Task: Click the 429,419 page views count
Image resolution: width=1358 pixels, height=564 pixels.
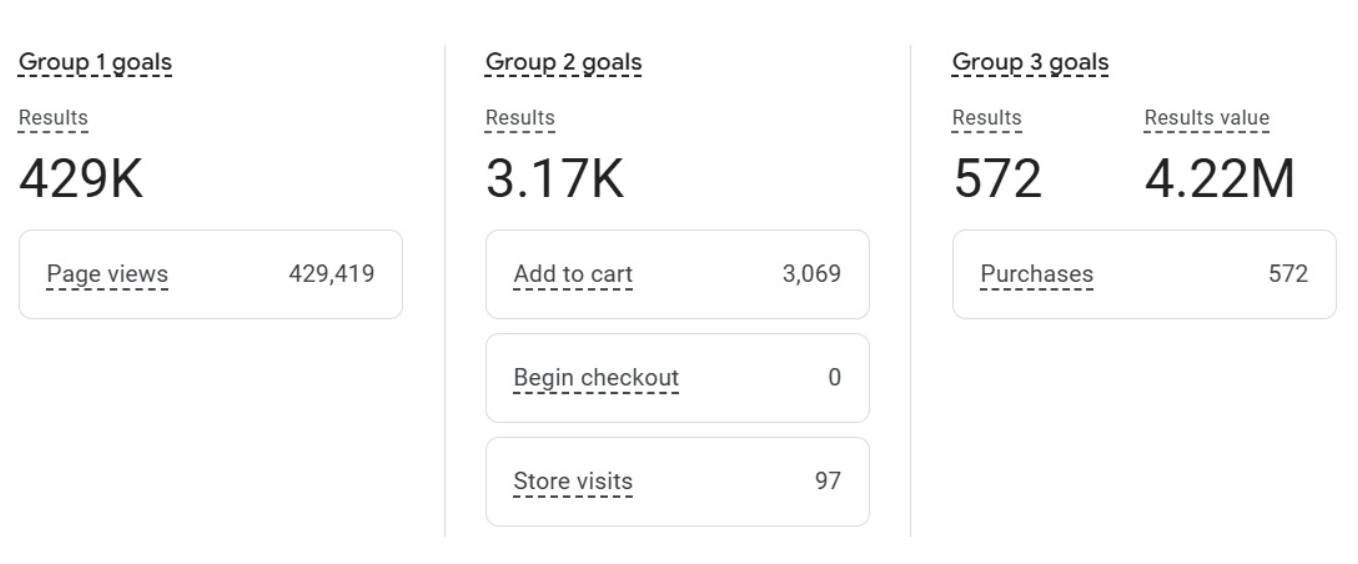Action: pyautogui.click(x=331, y=274)
